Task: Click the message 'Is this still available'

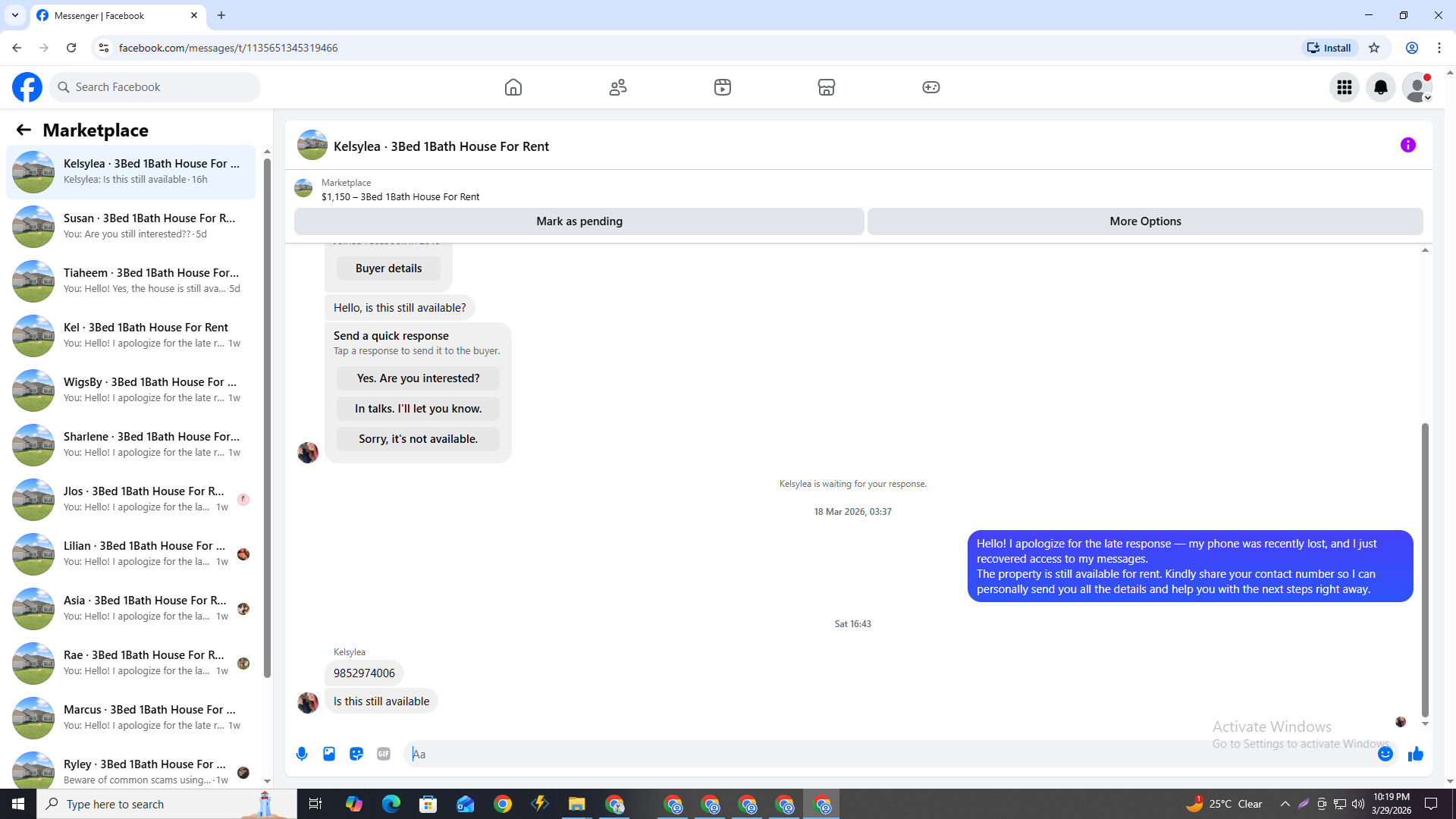Action: click(381, 701)
